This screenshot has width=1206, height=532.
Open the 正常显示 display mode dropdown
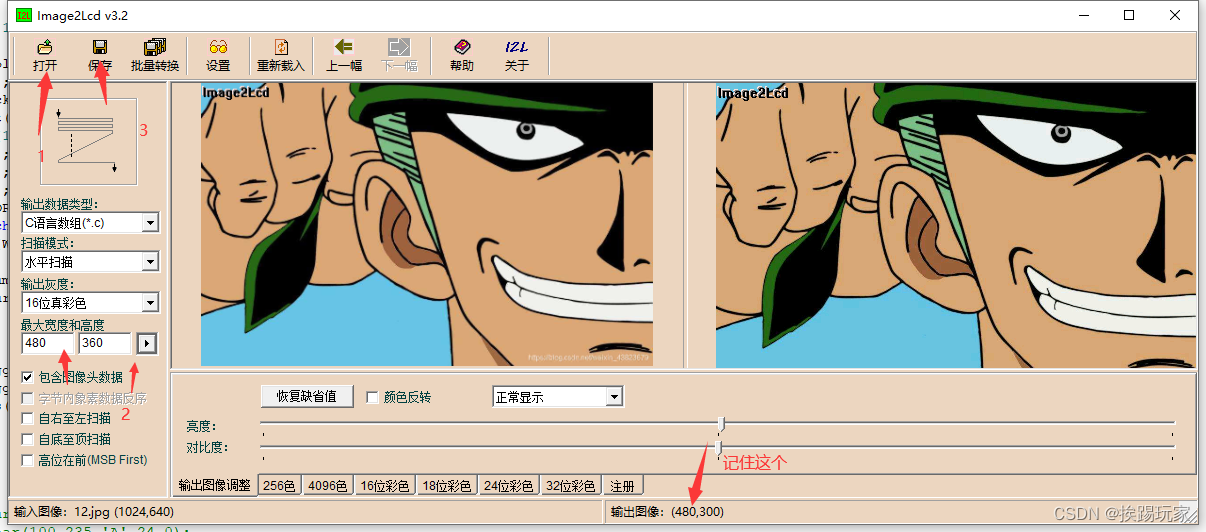pos(614,397)
